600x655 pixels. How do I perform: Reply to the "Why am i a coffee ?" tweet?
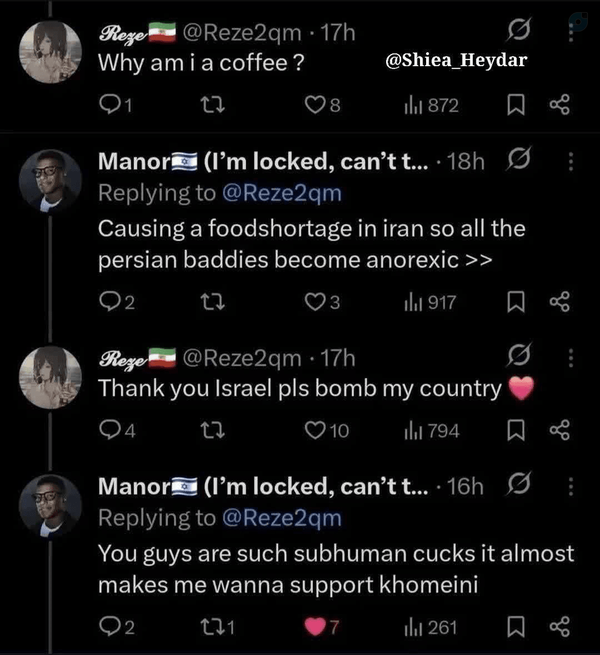116,105
